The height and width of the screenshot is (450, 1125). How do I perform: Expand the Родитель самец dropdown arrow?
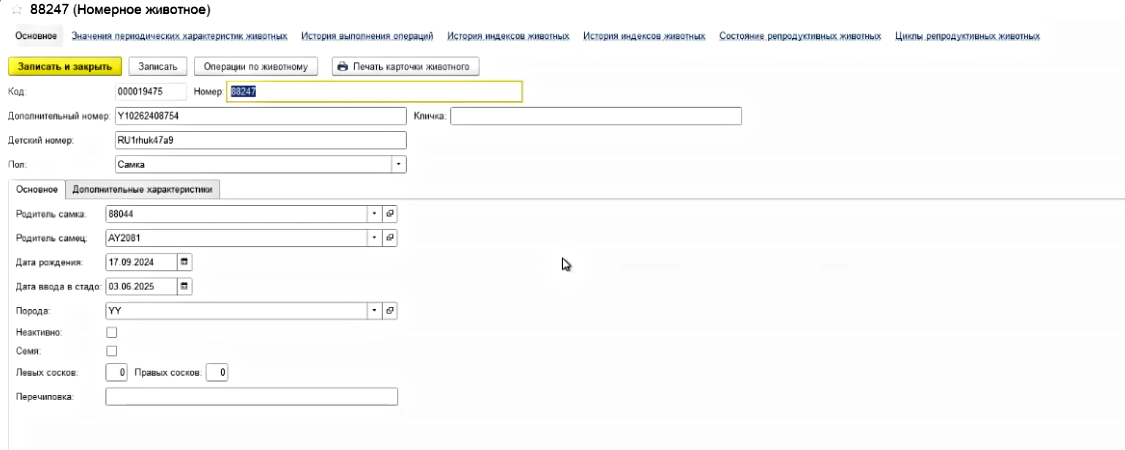pos(375,238)
